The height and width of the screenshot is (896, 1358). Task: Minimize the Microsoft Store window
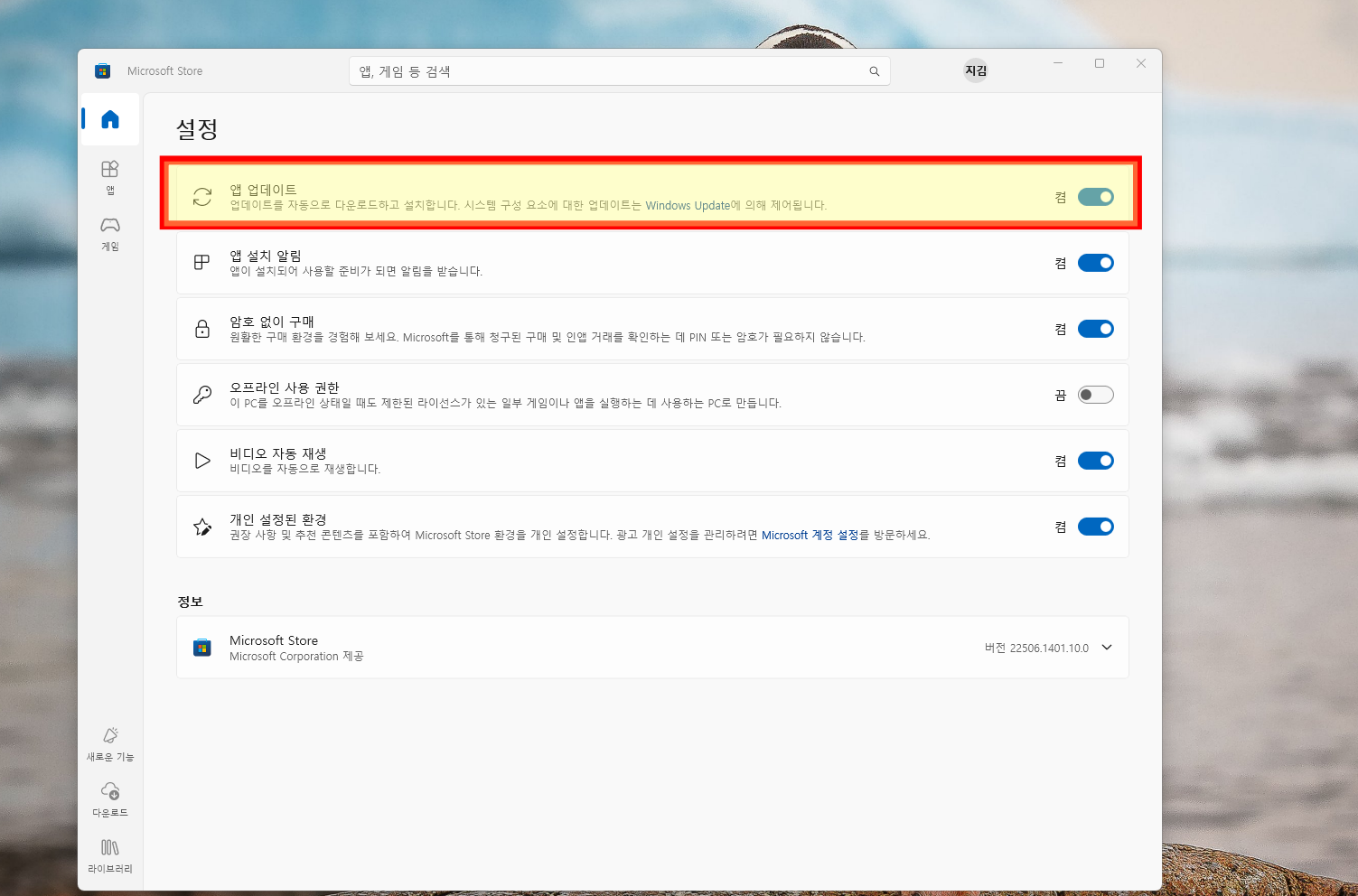pos(1058,63)
